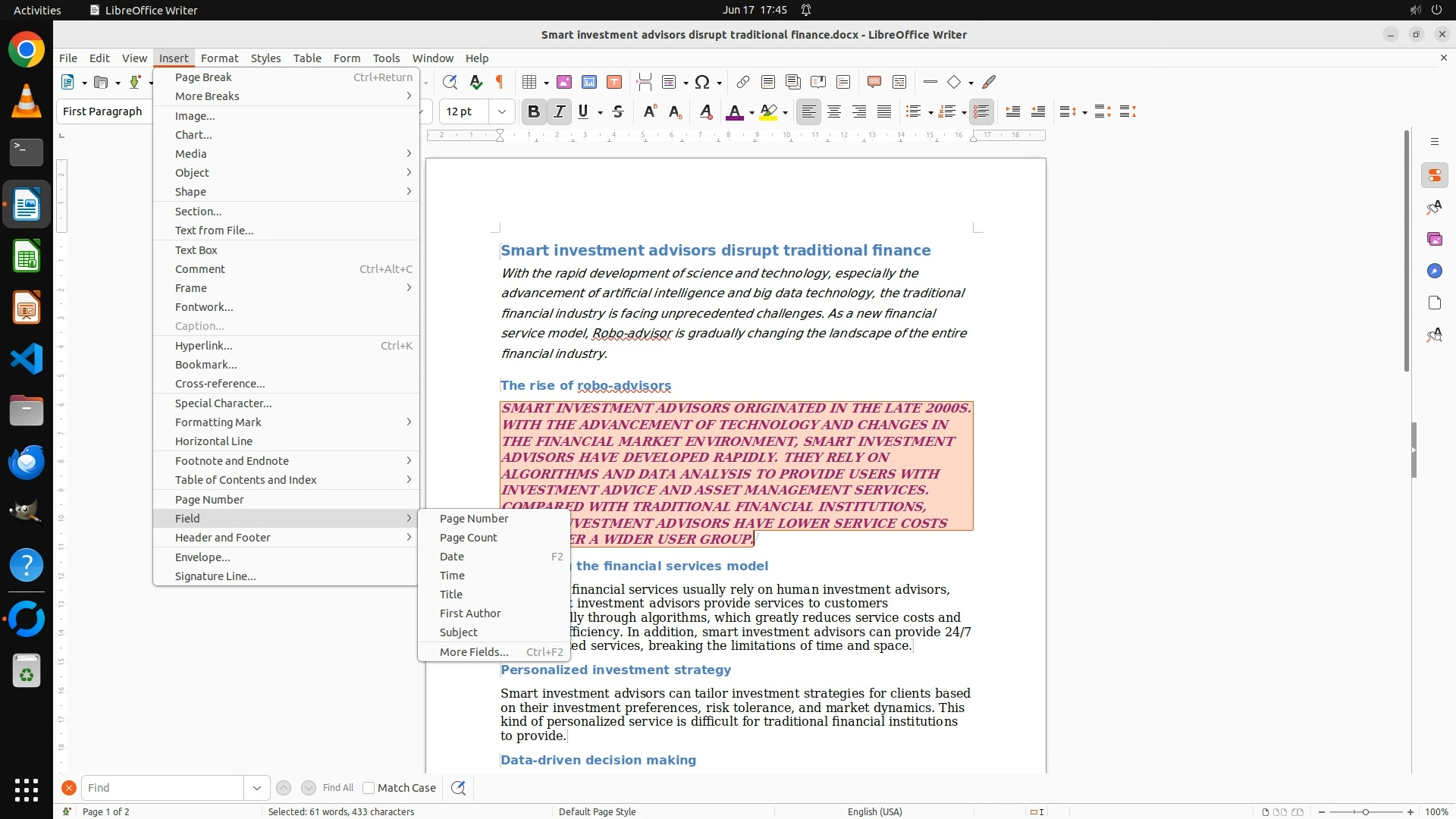The image size is (1456, 819).
Task: Click the Justified alignment icon
Action: [884, 111]
